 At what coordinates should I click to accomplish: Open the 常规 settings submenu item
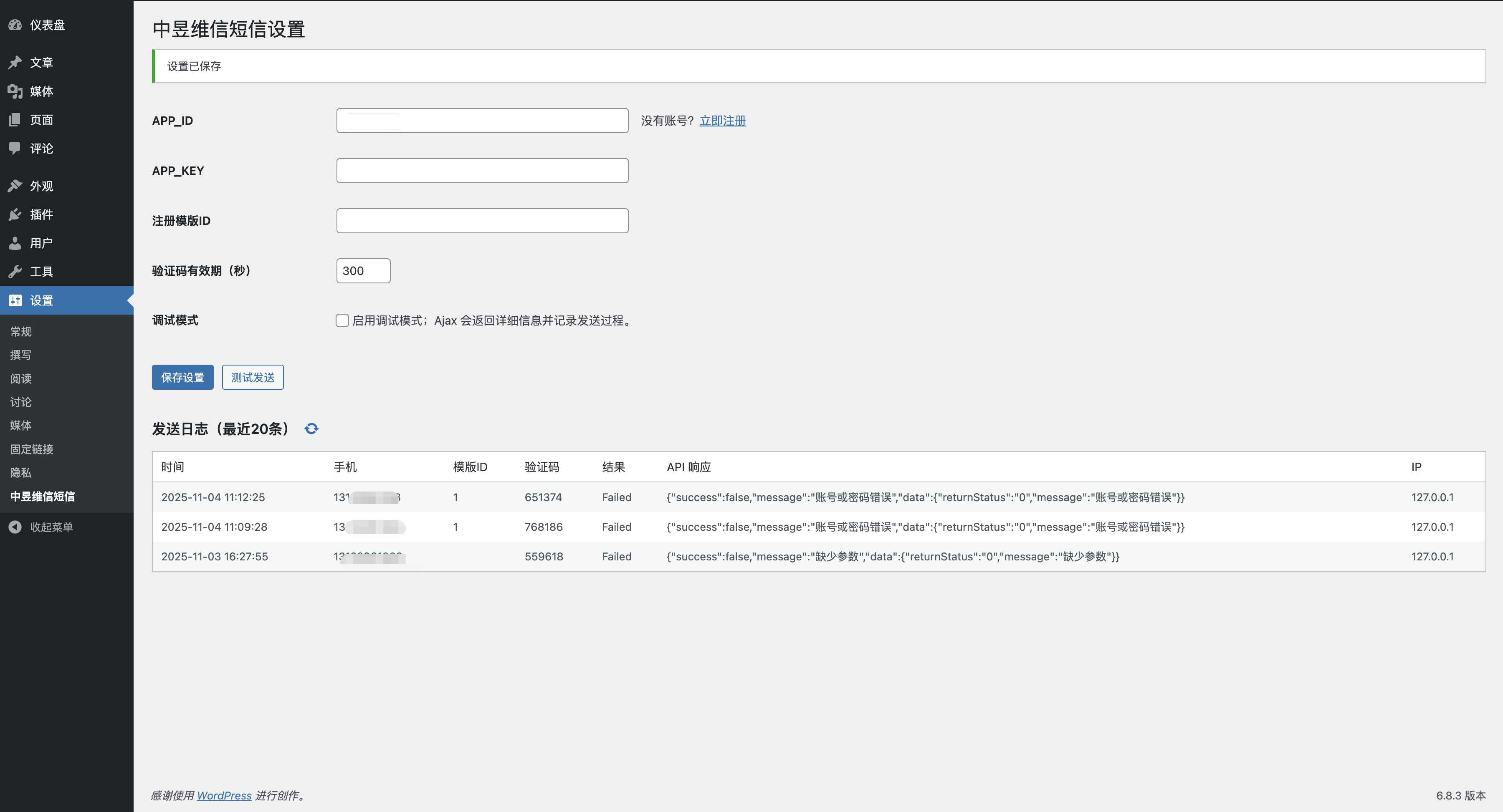21,331
